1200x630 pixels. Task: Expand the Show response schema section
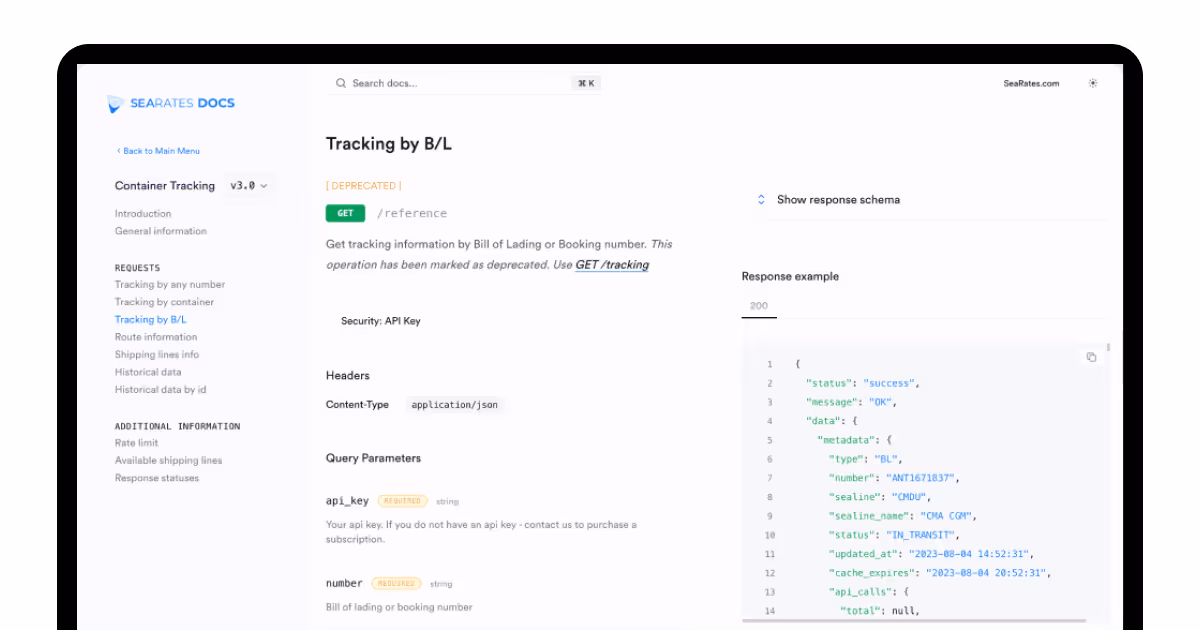828,200
